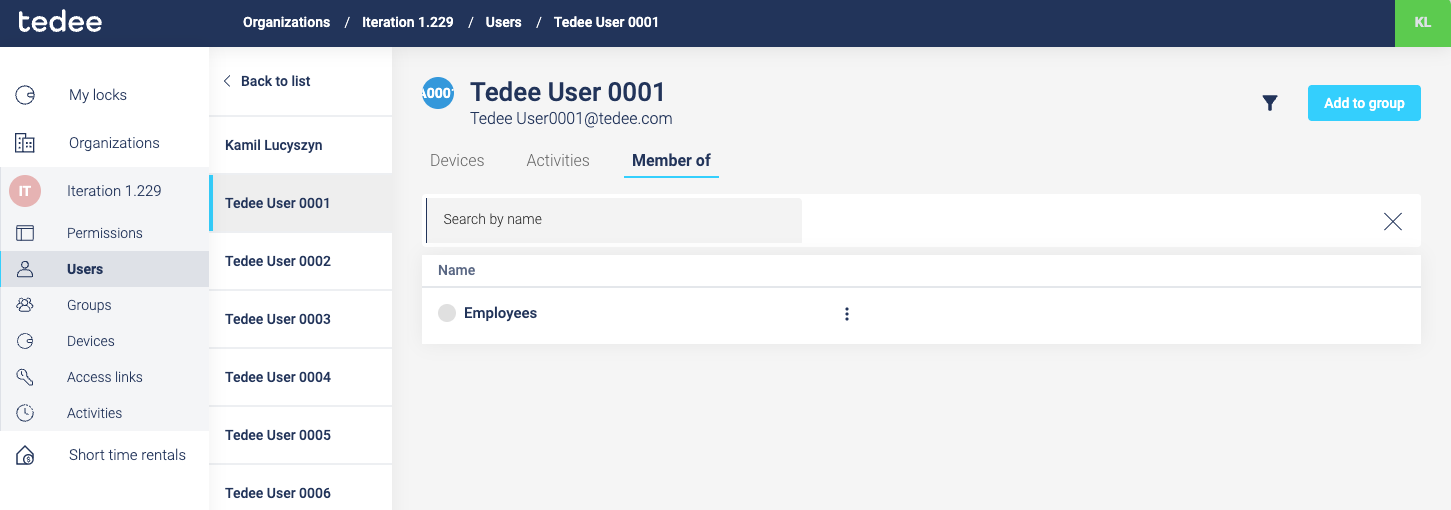Click the Permissions panel icon
Image resolution: width=1451 pixels, height=510 pixels.
click(25, 233)
